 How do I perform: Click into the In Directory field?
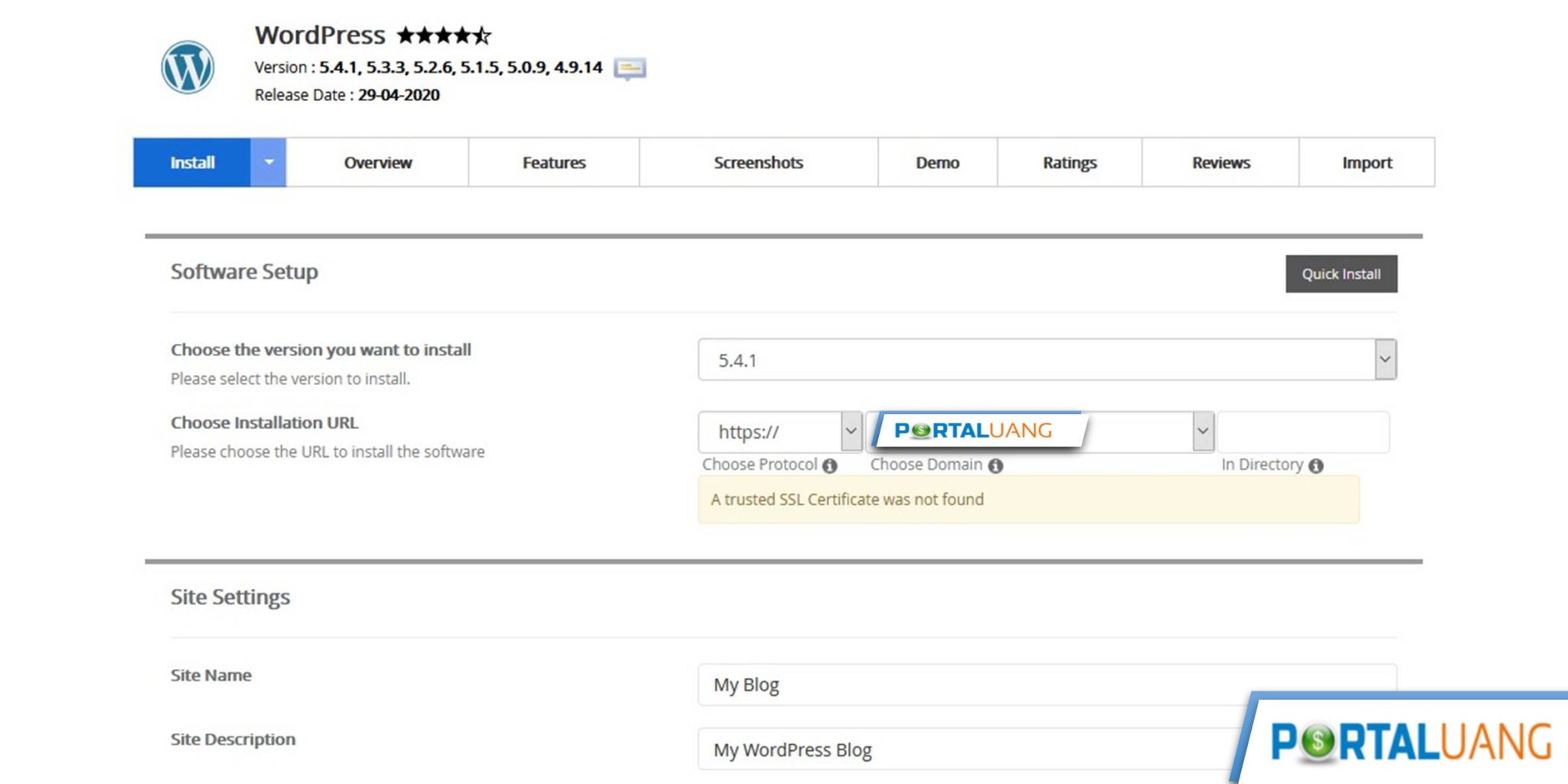(1303, 432)
